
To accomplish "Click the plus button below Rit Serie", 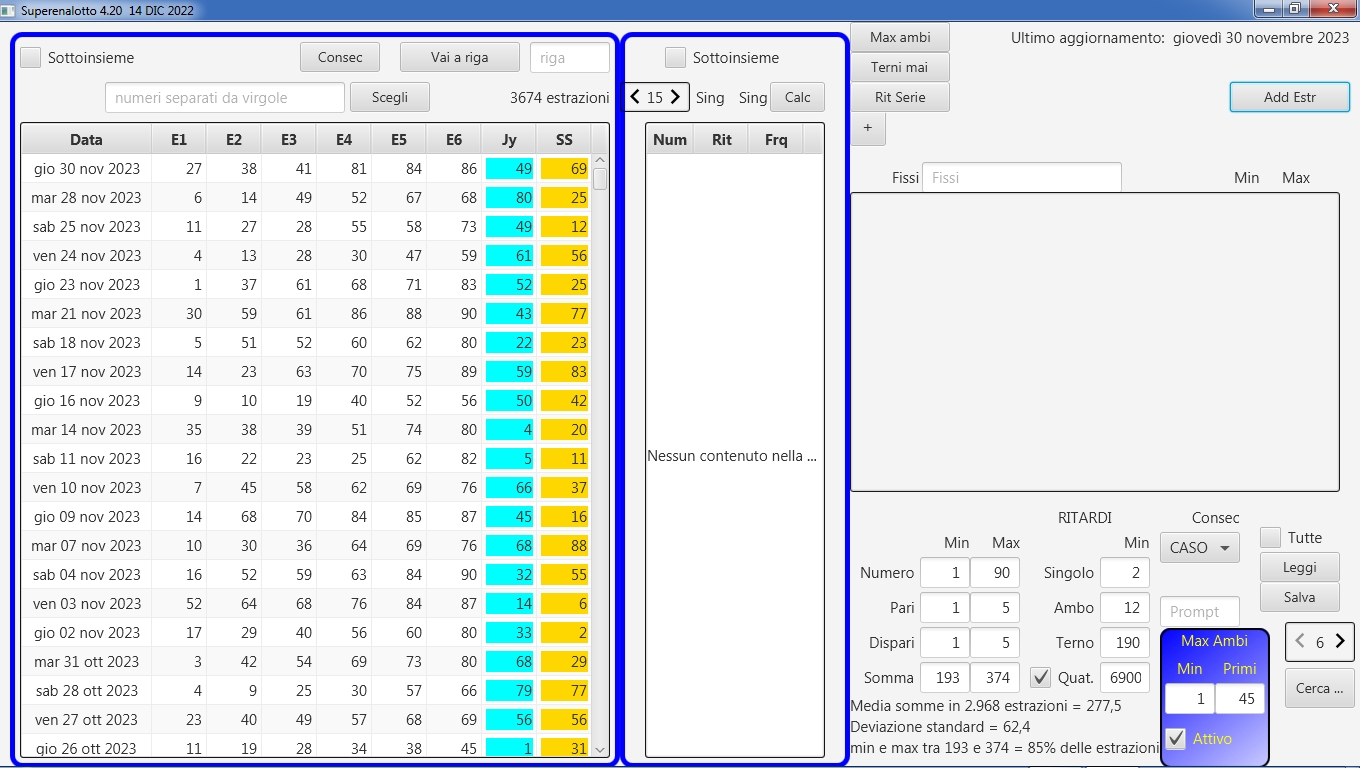I will (868, 128).
